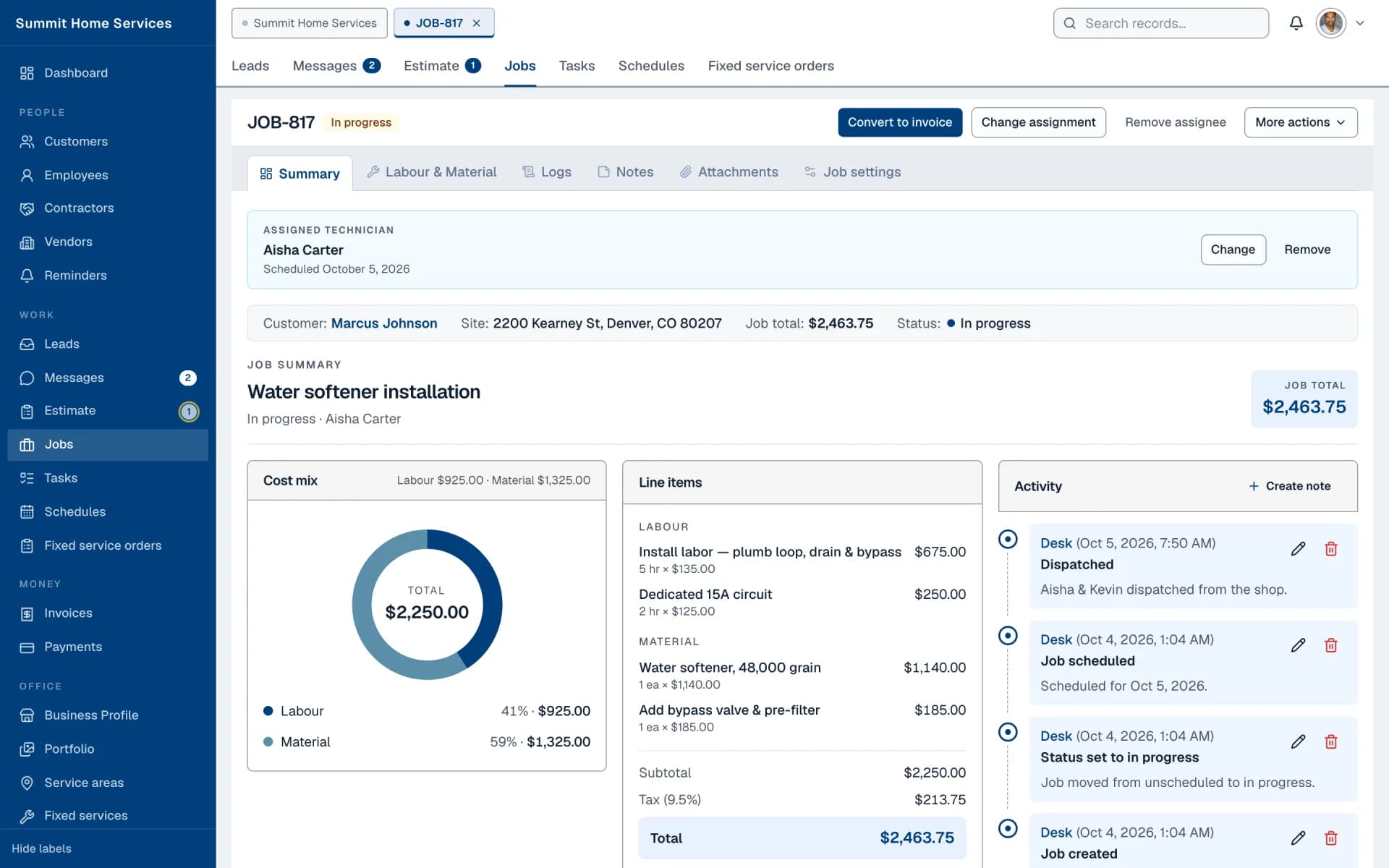The width and height of the screenshot is (1389, 868).
Task: Delete the Job scheduled activity entry
Action: (x=1331, y=645)
